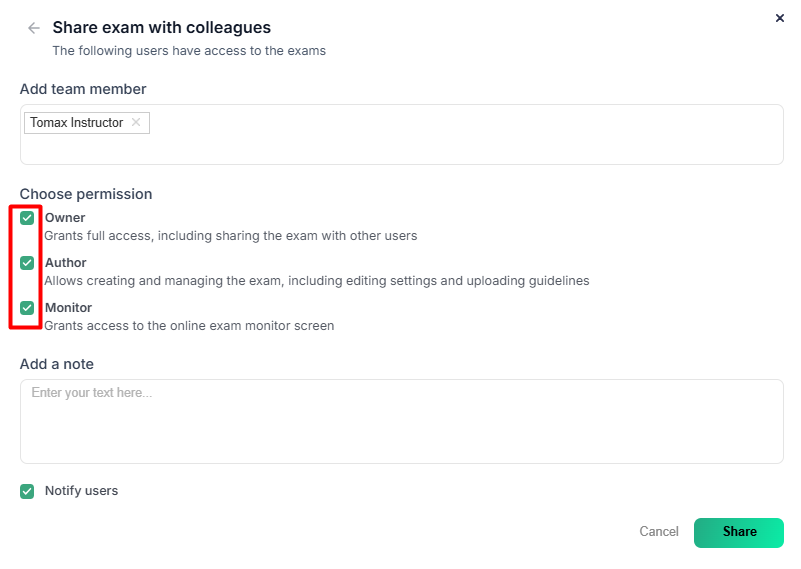
Task: Click the Owner permission label
Action: click(65, 218)
